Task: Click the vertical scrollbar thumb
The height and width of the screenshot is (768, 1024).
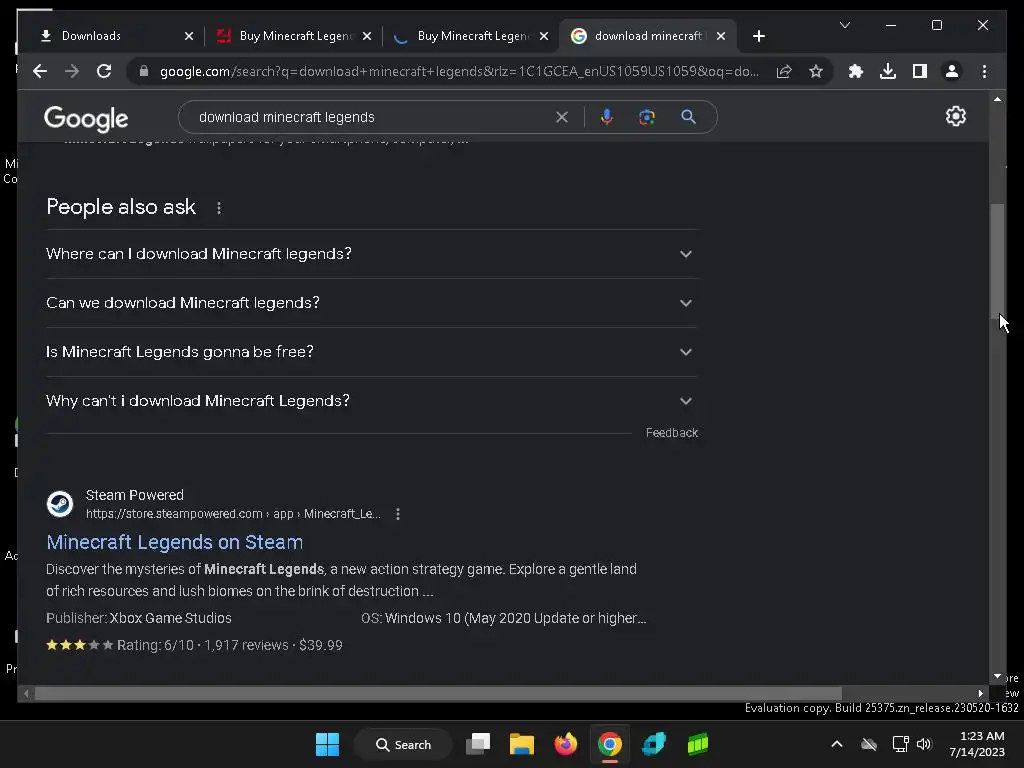Action: (997, 260)
